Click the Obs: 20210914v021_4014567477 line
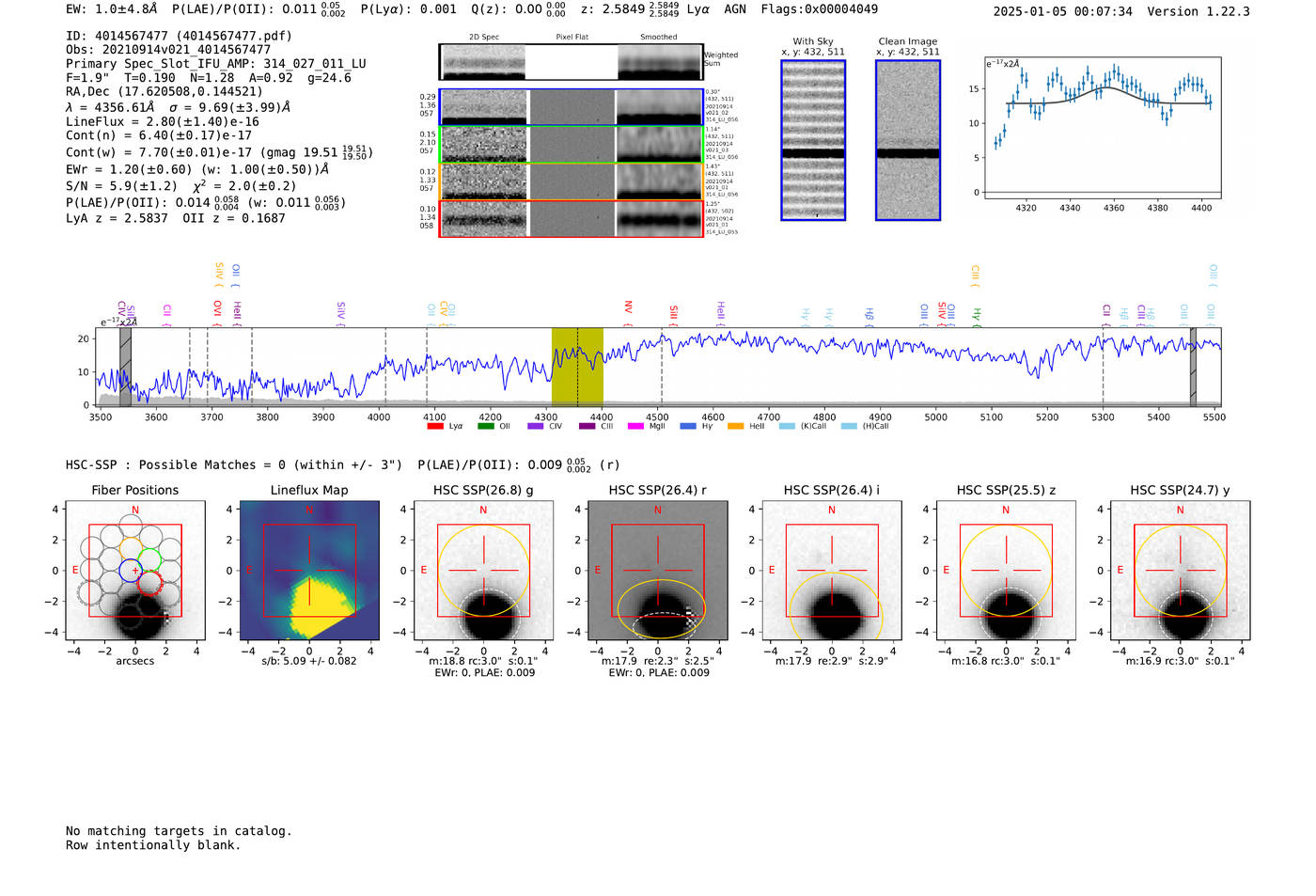 click(x=168, y=50)
